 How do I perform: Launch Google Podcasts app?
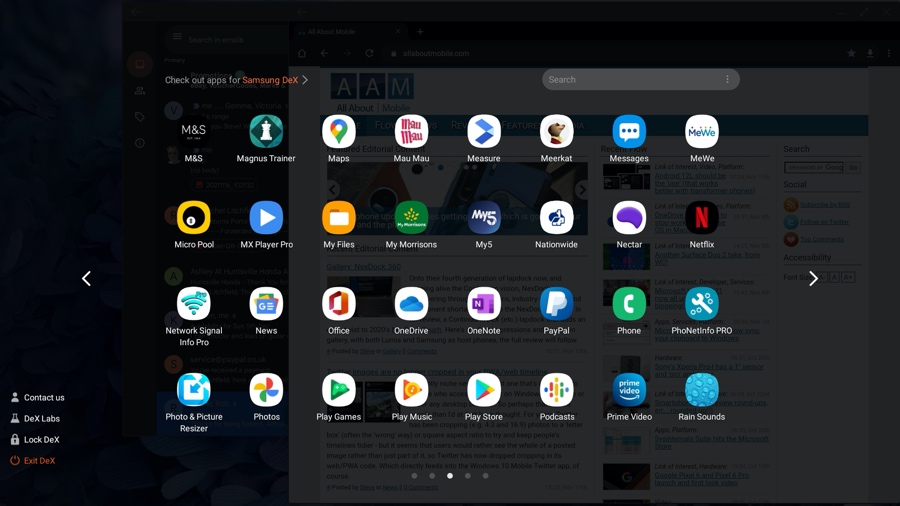point(556,390)
